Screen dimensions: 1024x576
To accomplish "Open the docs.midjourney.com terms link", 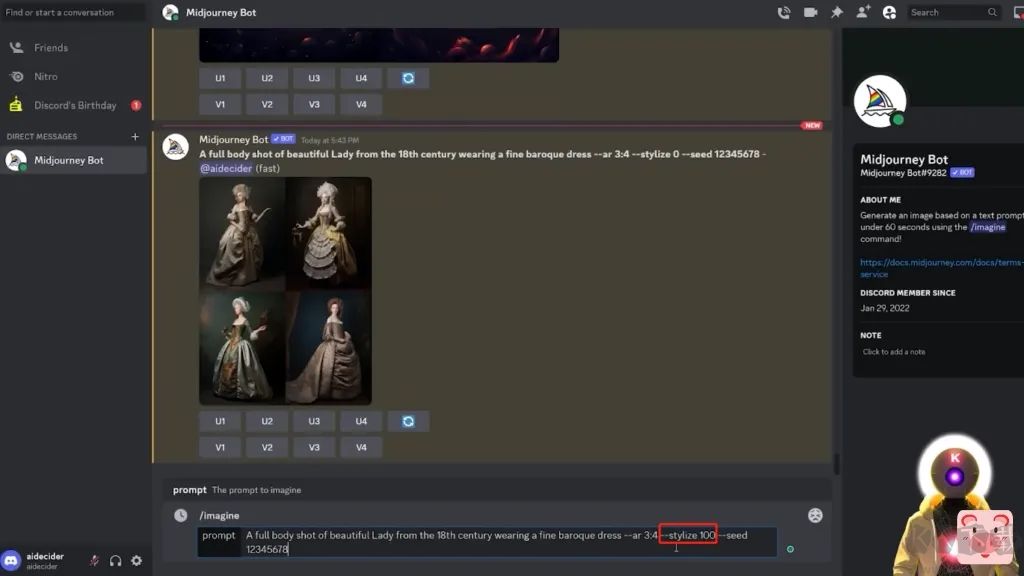I will pos(941,268).
